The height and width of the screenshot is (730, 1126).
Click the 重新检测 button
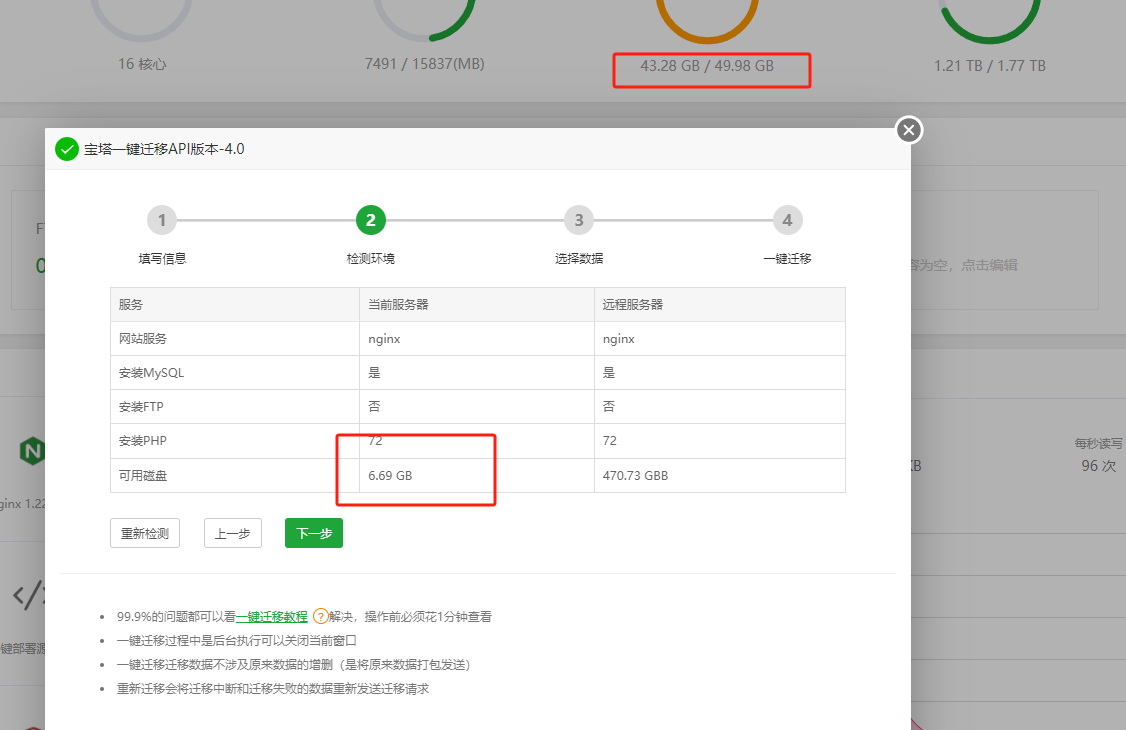tap(145, 533)
